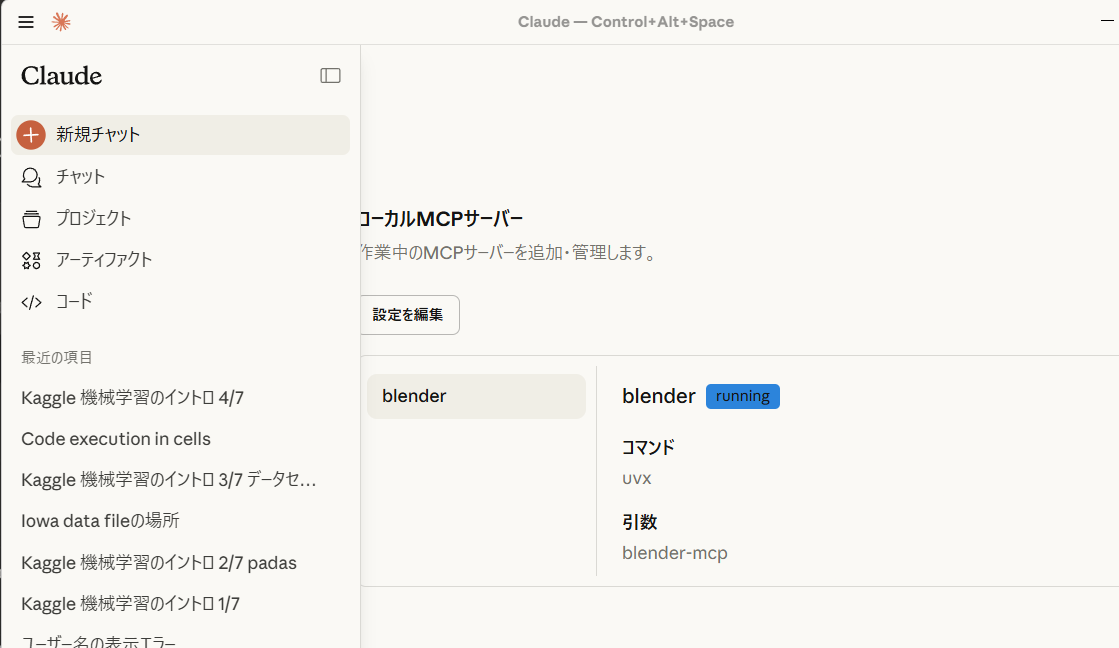Start a 新規チャット

181,135
